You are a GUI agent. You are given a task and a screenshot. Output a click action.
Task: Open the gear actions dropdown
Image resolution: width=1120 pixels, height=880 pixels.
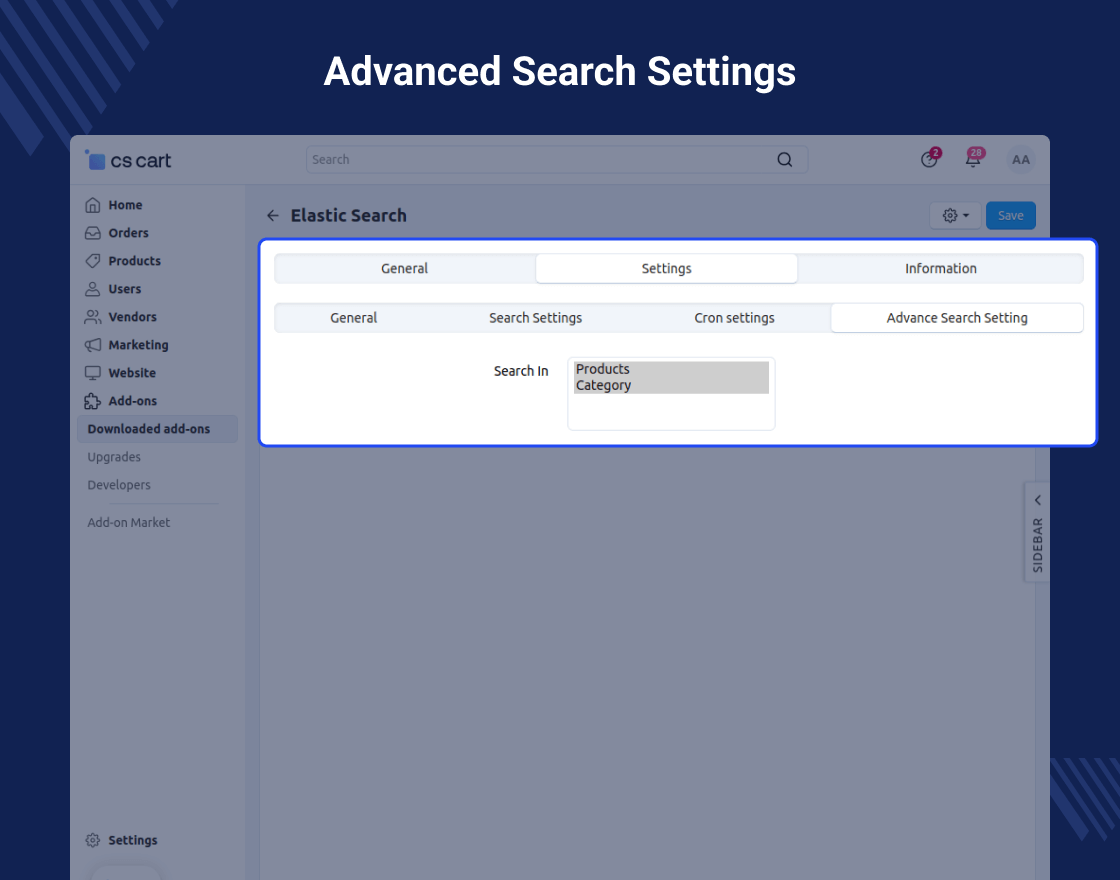tap(955, 216)
